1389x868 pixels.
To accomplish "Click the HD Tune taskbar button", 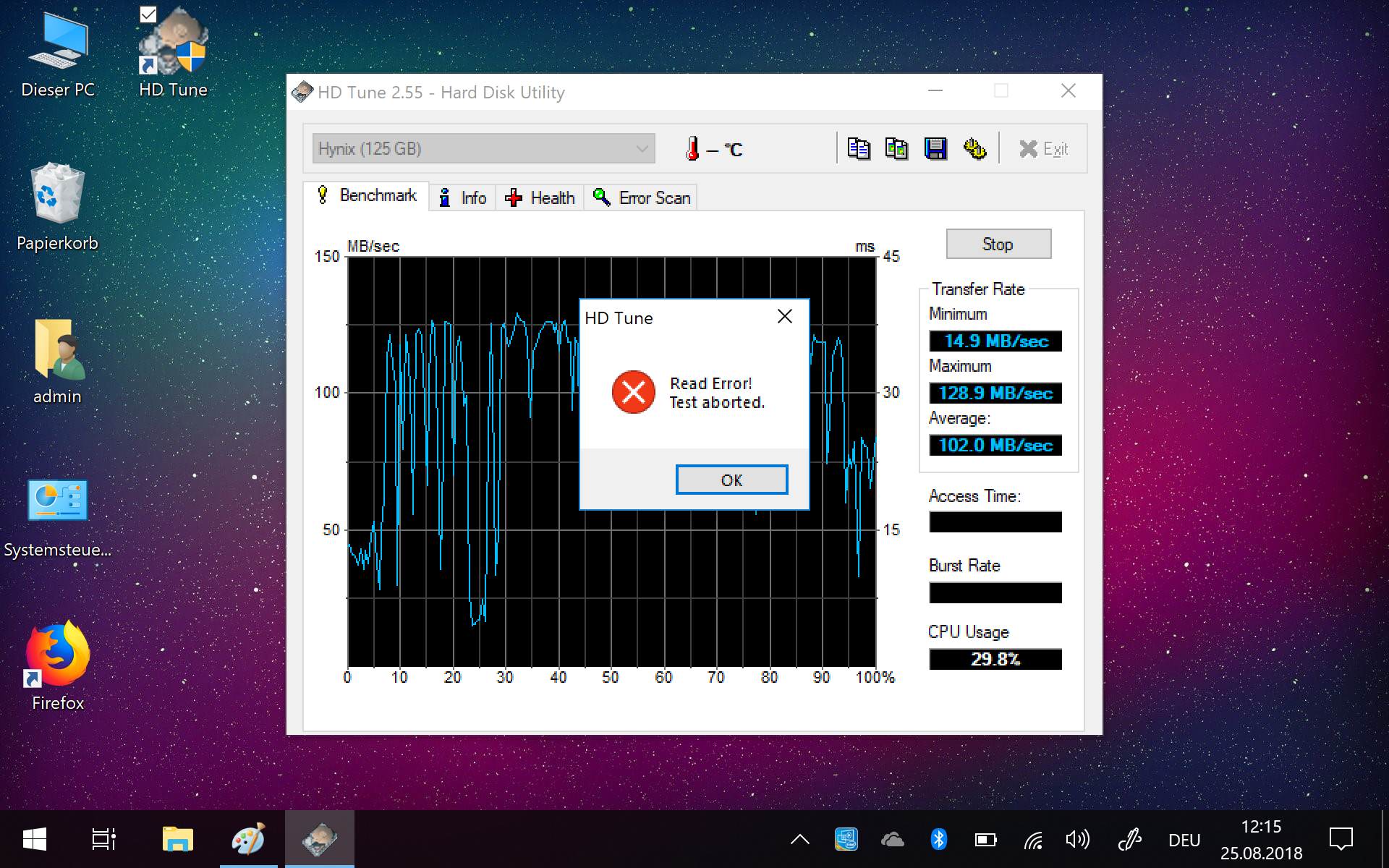I will tap(319, 839).
